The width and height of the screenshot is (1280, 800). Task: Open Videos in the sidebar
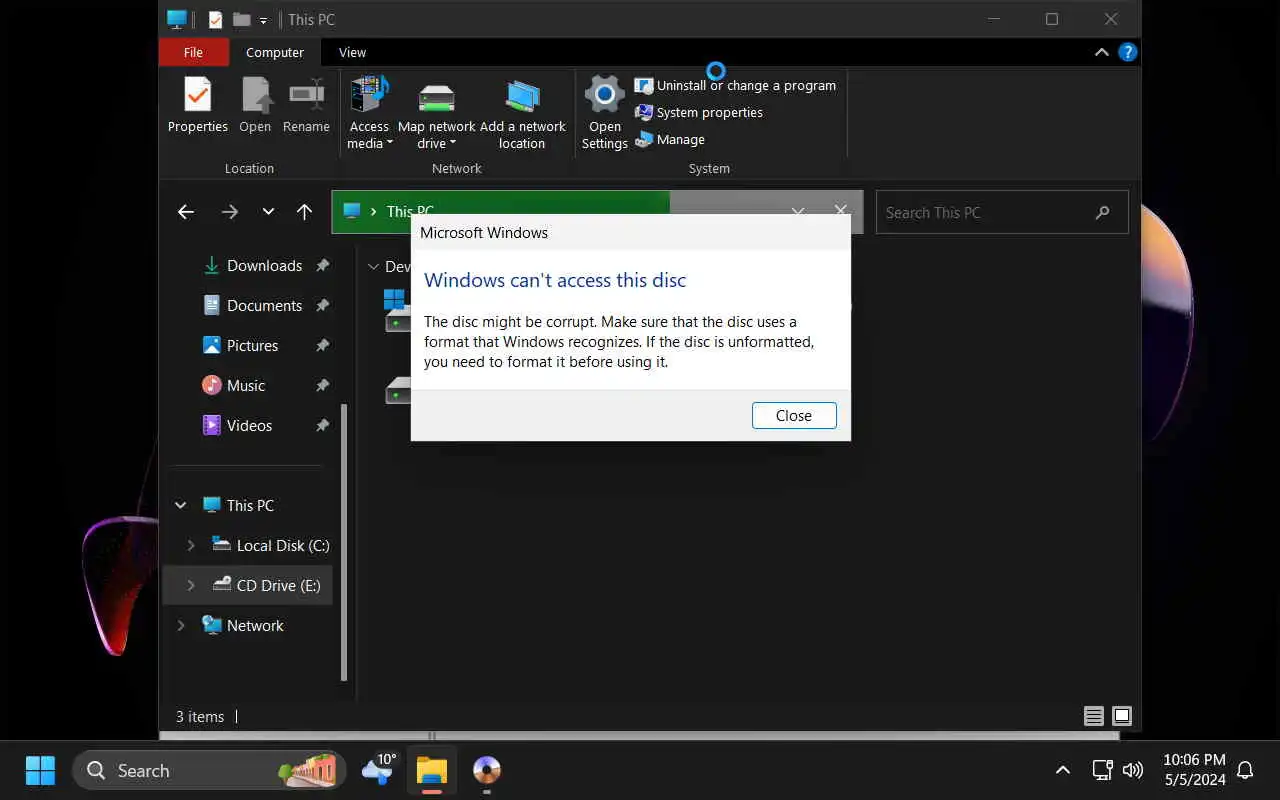point(238,425)
